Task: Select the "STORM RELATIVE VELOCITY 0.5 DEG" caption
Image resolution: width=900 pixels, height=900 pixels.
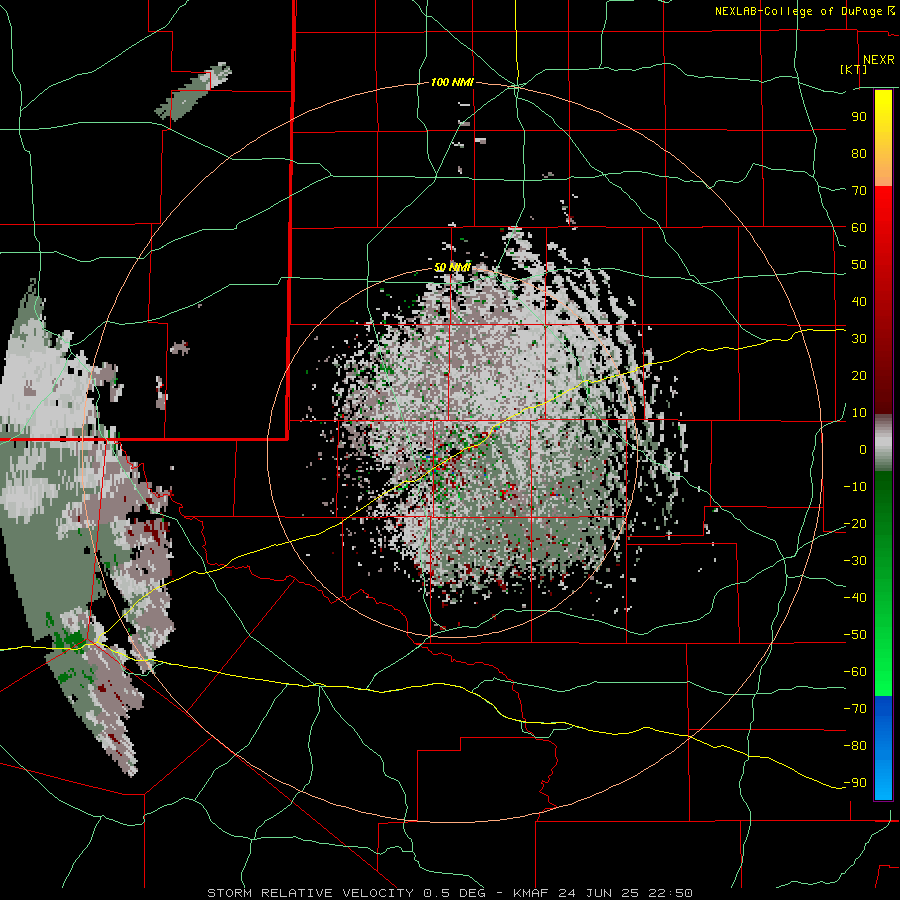Action: (346, 893)
